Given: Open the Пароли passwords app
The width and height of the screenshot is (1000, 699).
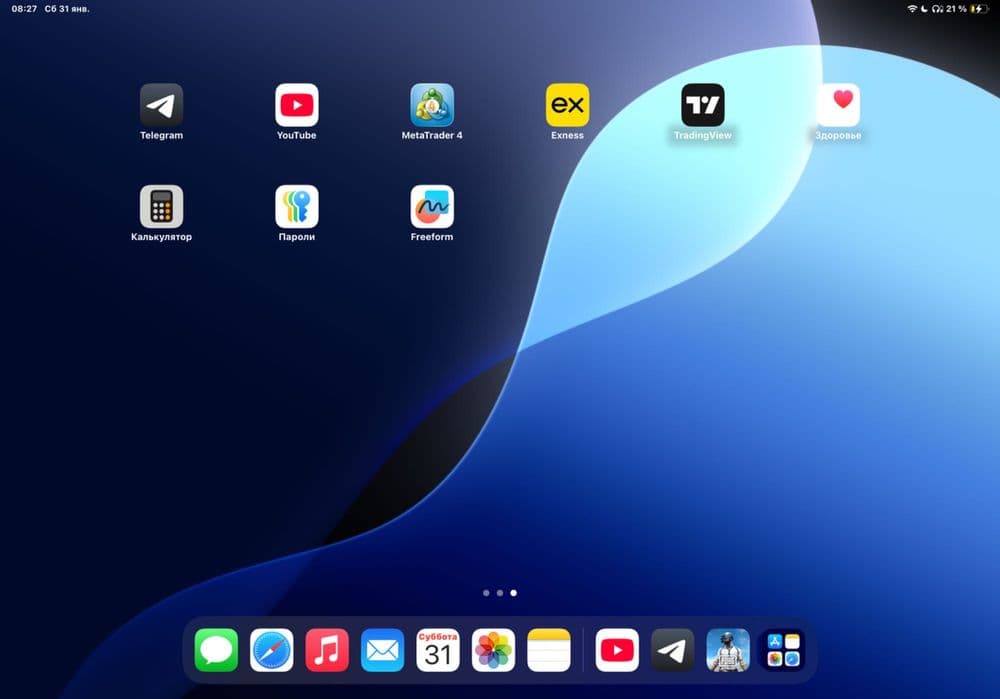Looking at the screenshot, I should coord(297,206).
